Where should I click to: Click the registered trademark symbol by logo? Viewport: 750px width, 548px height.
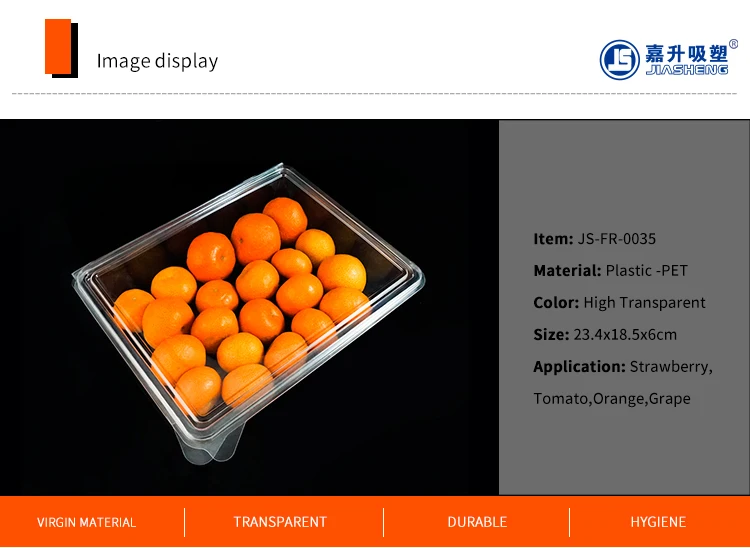(733, 44)
